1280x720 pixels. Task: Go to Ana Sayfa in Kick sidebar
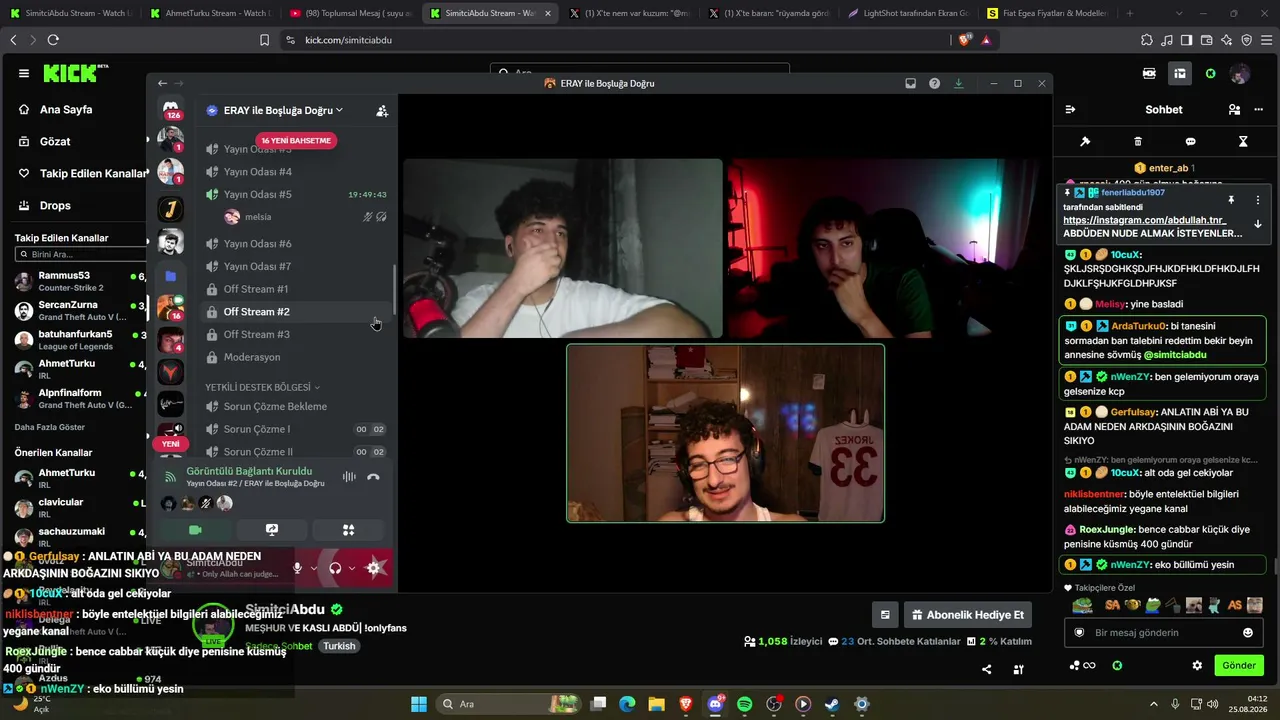[66, 109]
